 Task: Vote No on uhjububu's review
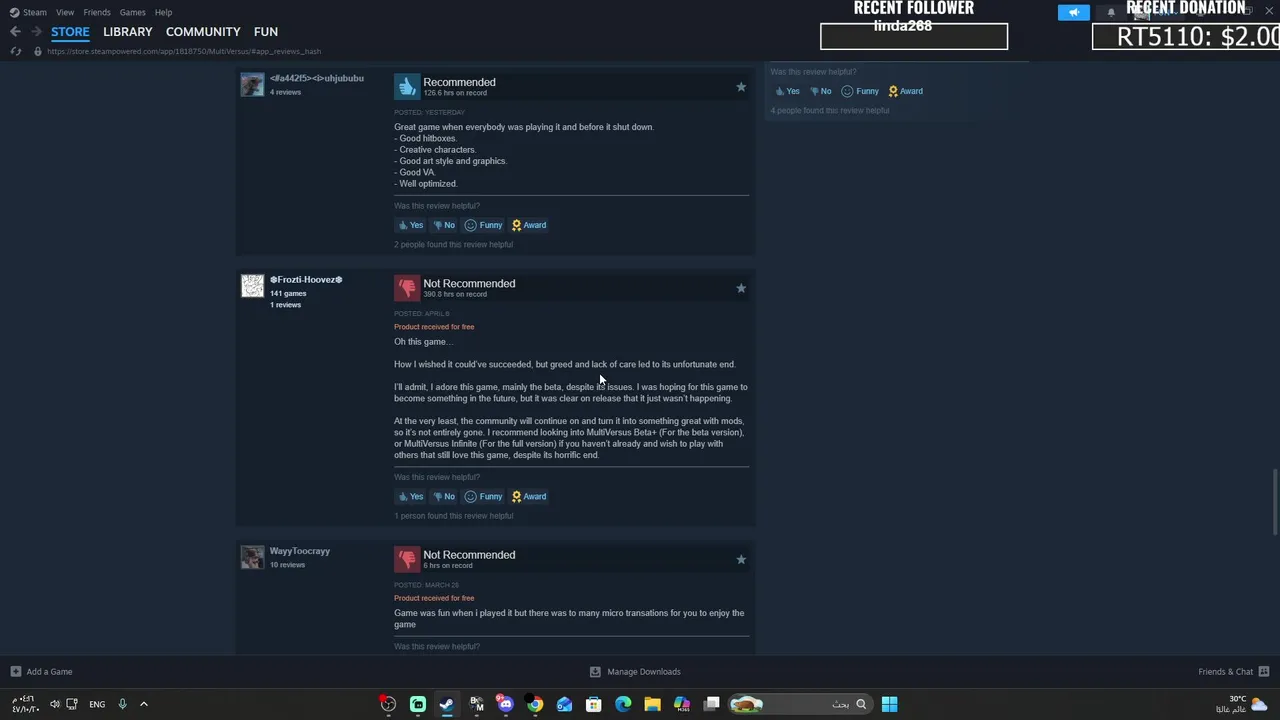tap(444, 225)
